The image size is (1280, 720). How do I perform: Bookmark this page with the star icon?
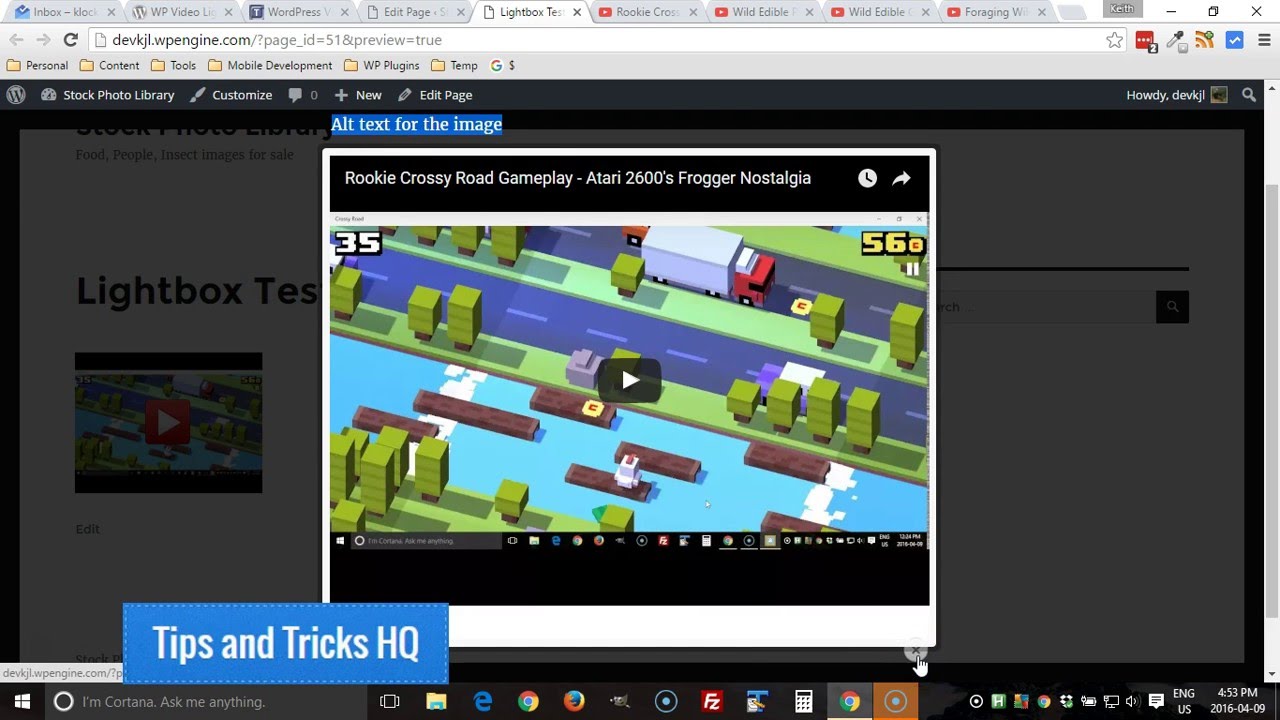1115,40
